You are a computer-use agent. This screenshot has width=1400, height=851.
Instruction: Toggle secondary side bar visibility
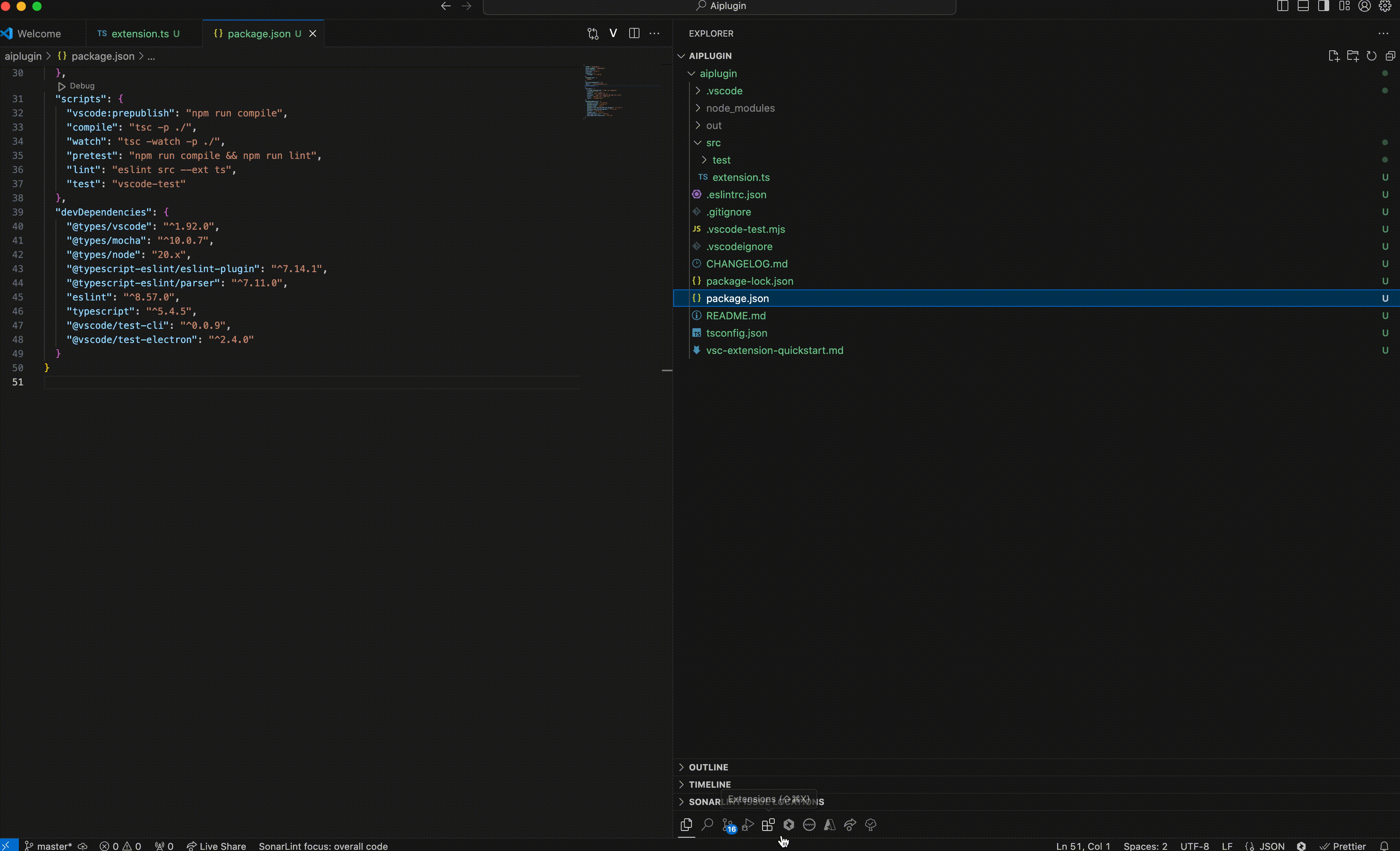1323,6
